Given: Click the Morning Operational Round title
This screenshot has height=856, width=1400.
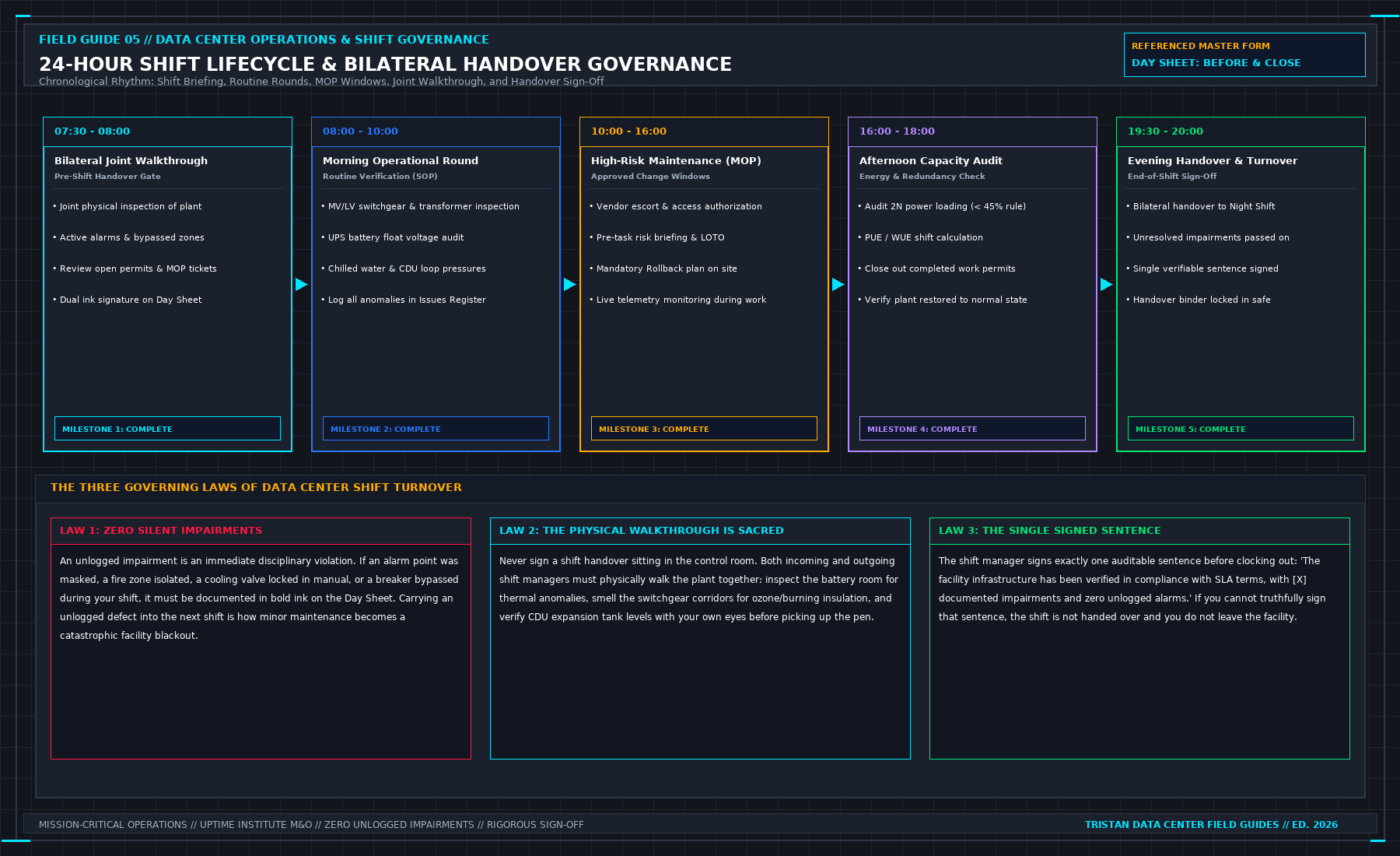Looking at the screenshot, I should point(401,160).
